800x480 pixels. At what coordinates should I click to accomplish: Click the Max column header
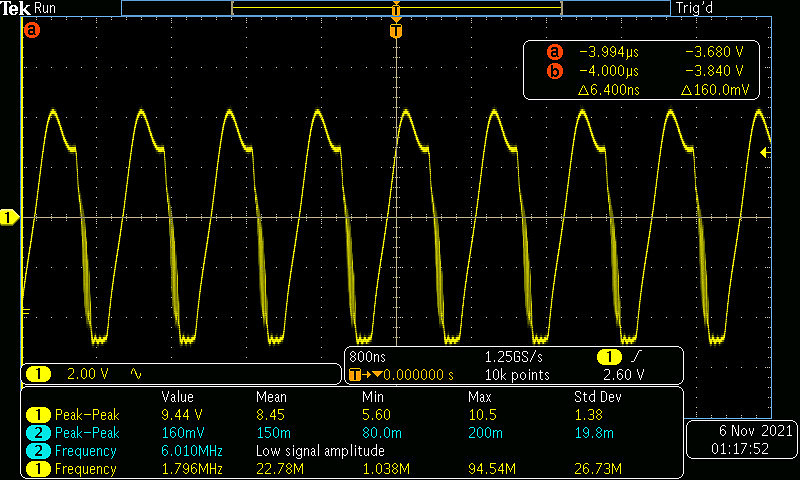click(480, 397)
